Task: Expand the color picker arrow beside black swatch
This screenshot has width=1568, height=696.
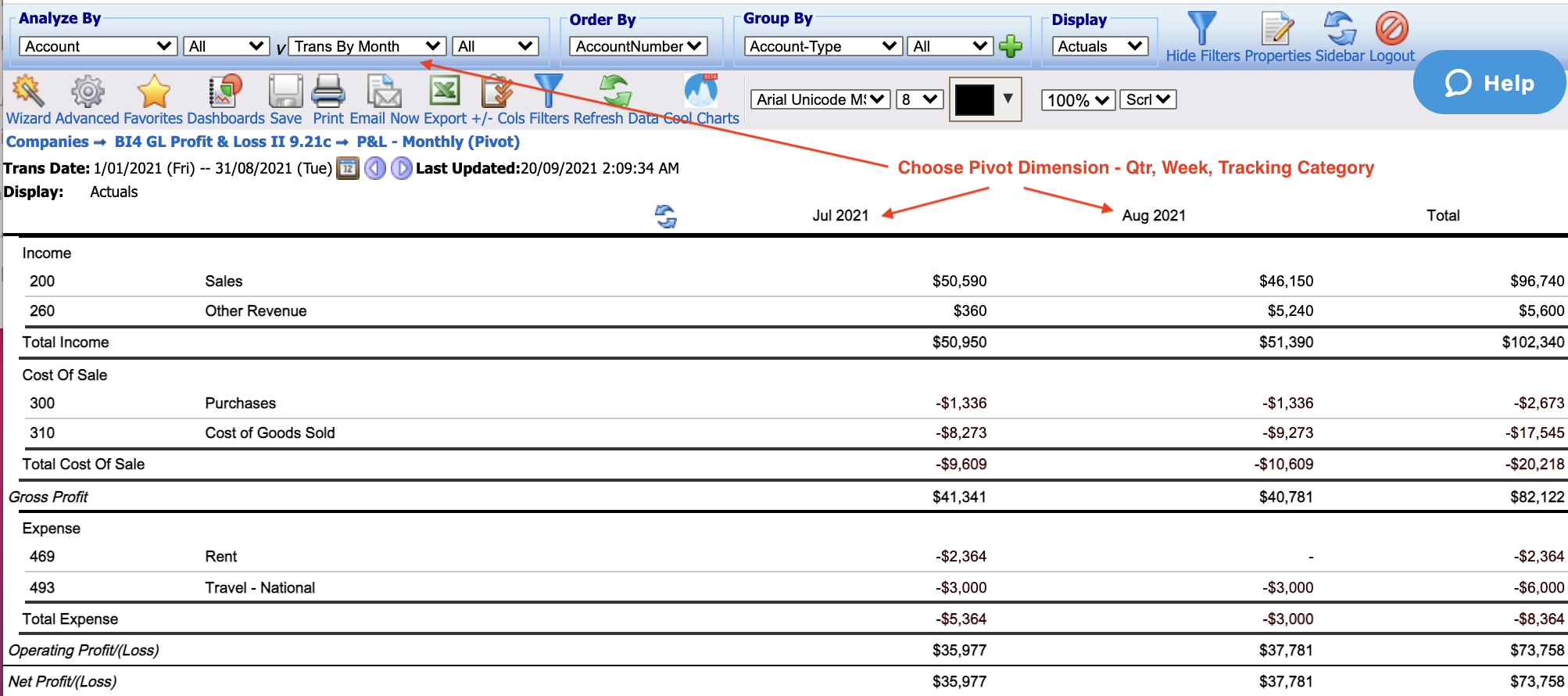Action: click(x=1008, y=99)
